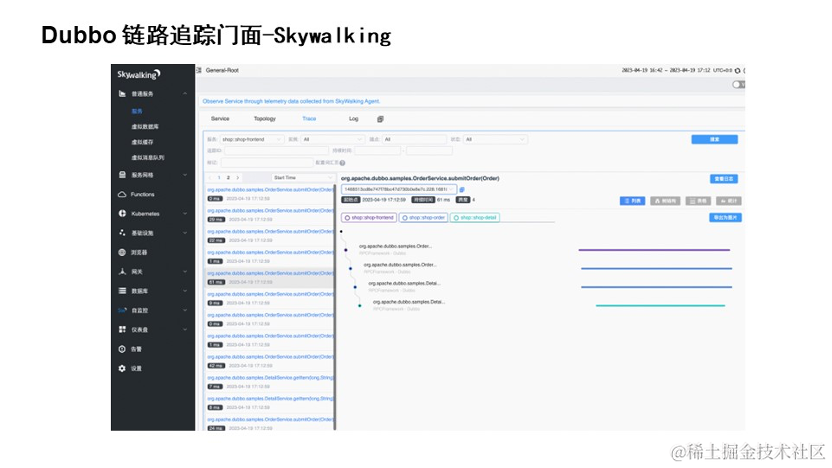
Task: Toggle the shop::shop-frontend legend tag
Action: (369, 218)
